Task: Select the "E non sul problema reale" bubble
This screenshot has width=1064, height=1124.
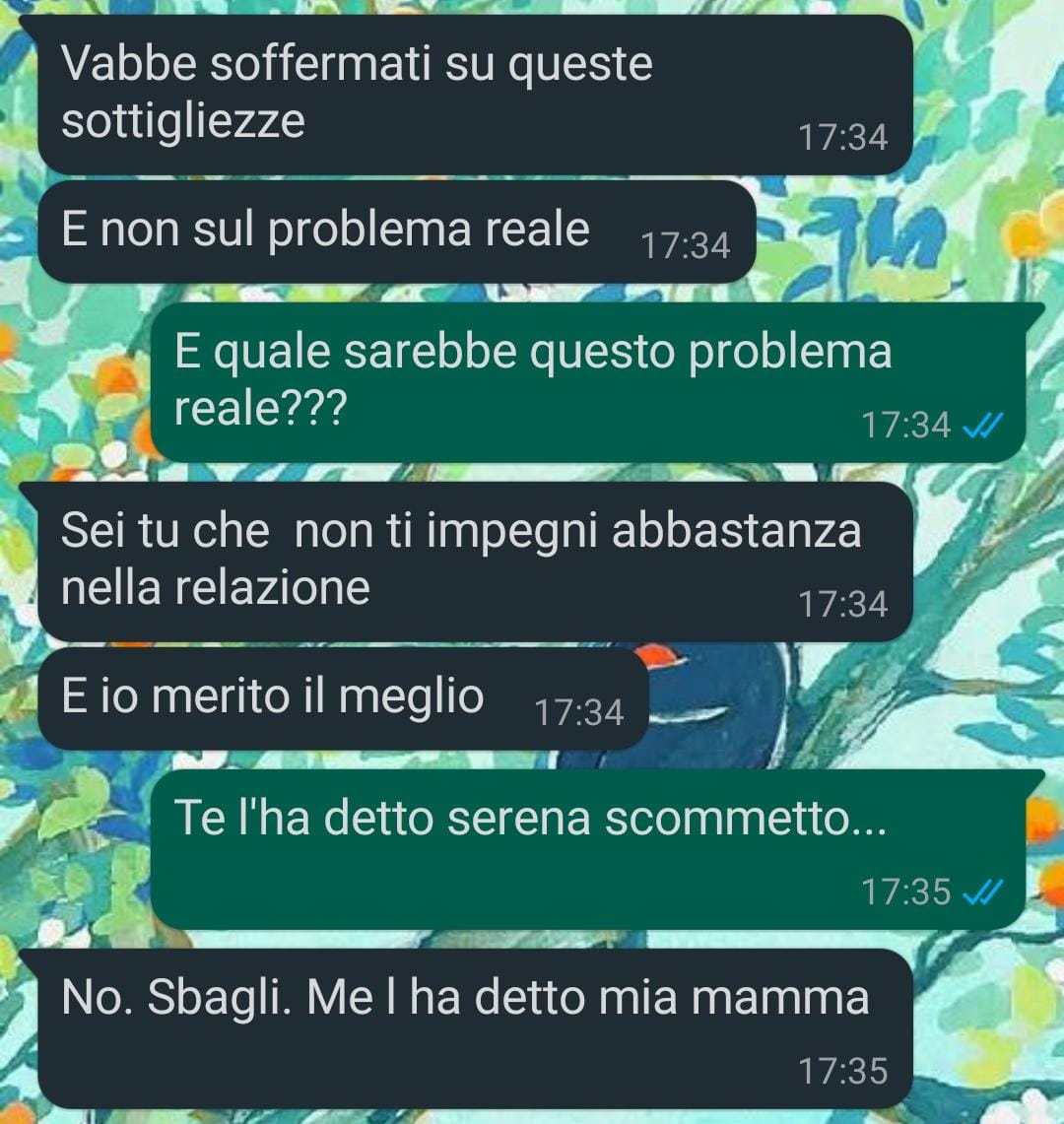Action: click(x=396, y=231)
